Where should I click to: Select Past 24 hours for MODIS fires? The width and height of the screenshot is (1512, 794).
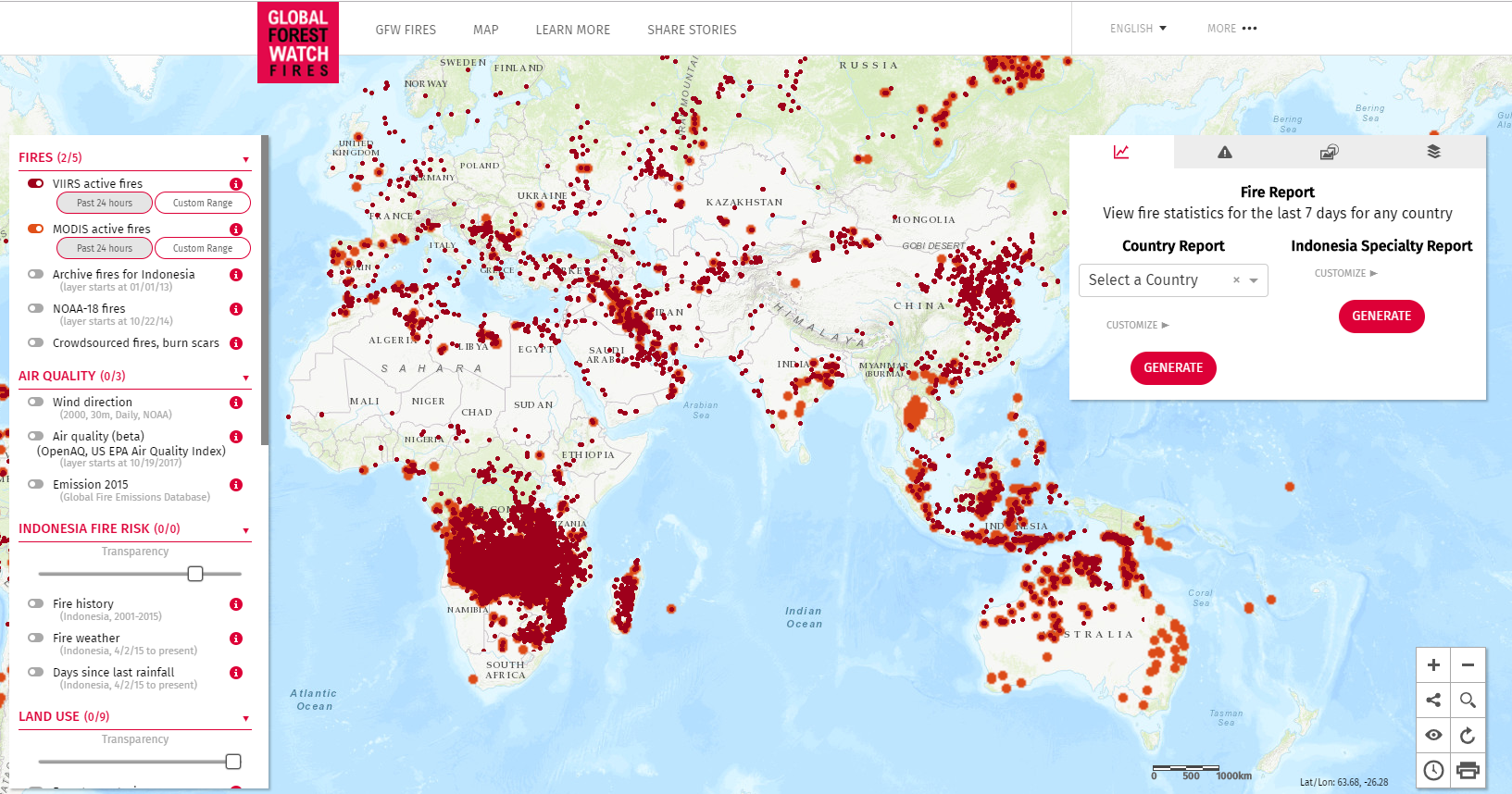[105, 248]
